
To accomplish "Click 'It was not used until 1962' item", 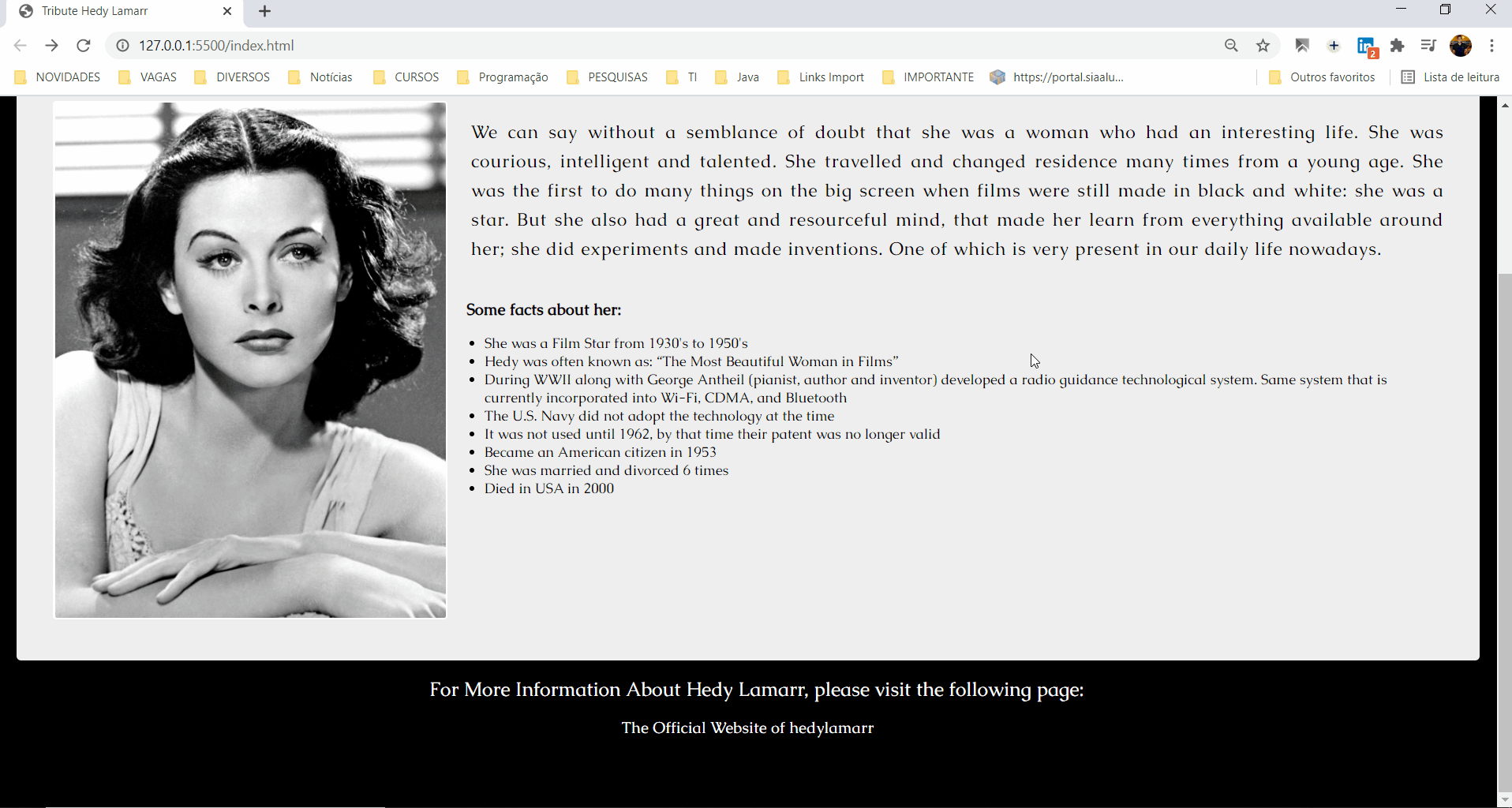I will pos(712,434).
